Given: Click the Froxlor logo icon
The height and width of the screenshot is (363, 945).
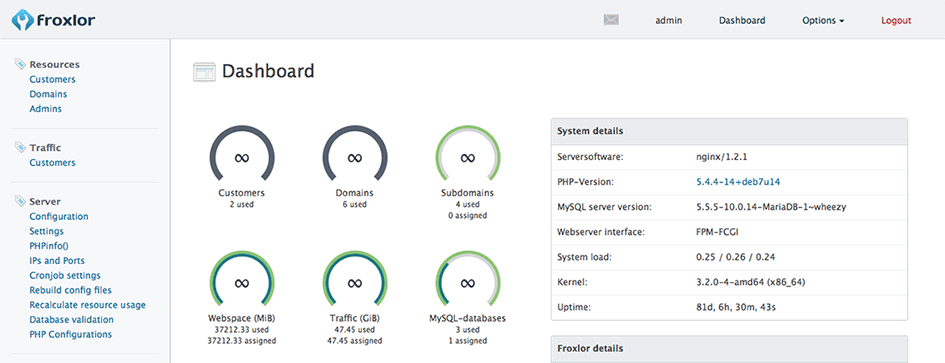Looking at the screenshot, I should 22,20.
